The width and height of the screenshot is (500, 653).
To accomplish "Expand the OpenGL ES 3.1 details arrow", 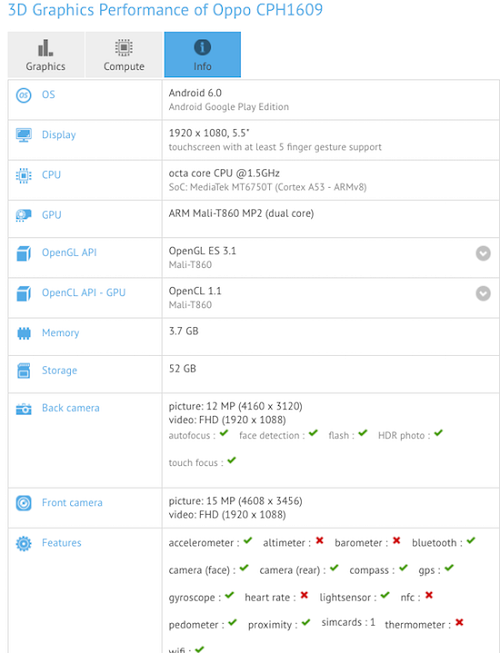I will pyautogui.click(x=483, y=253).
